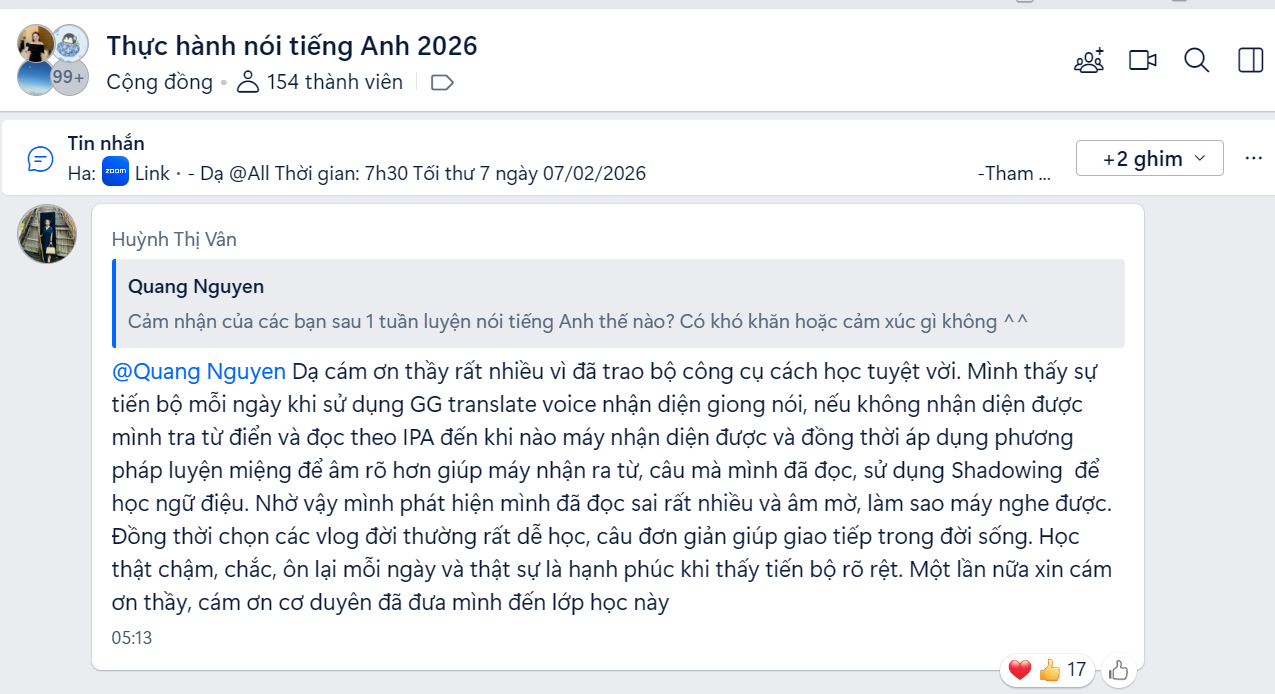View the reaction count of 17

pos(1076,670)
